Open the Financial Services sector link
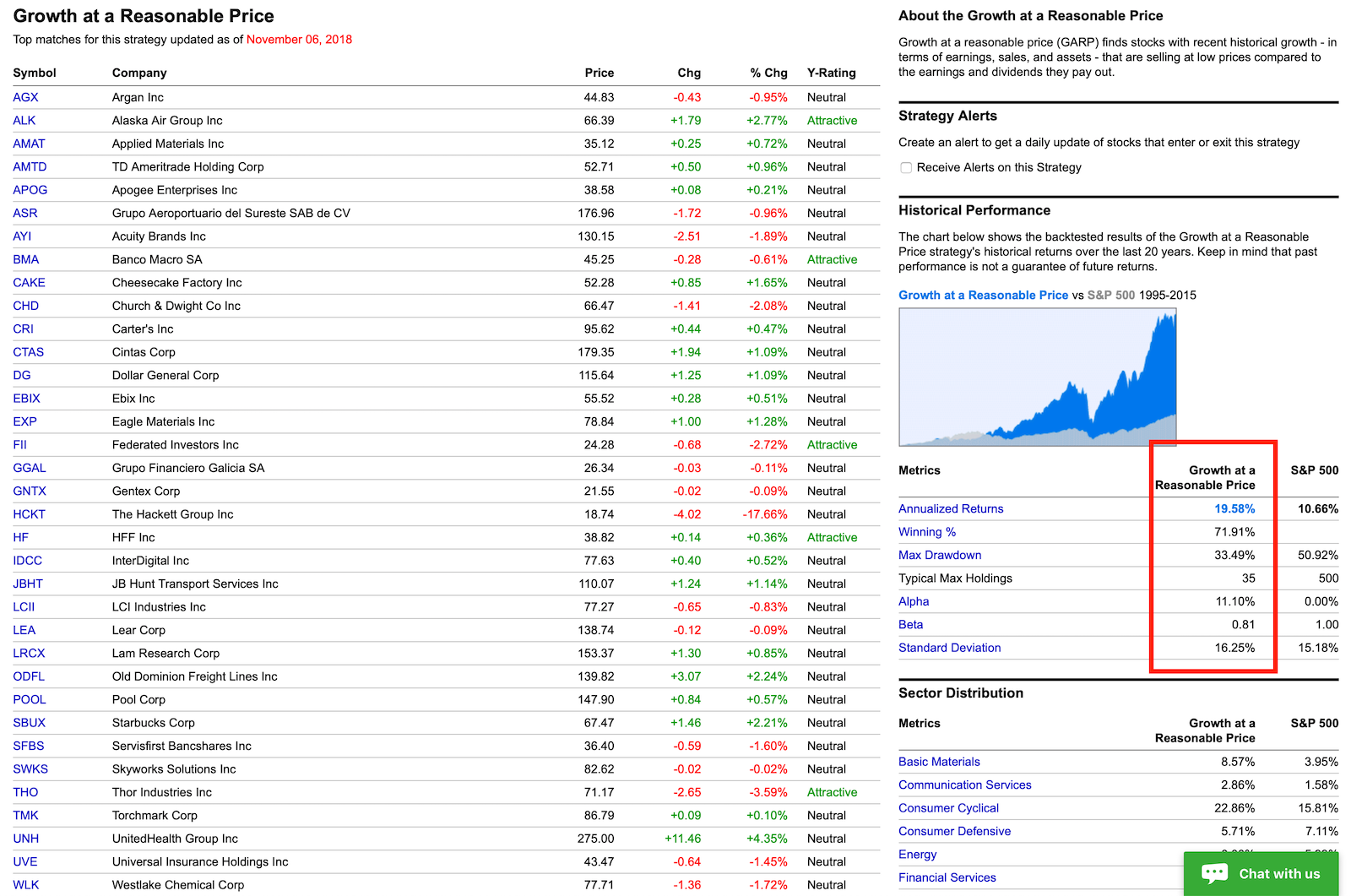The width and height of the screenshot is (1351, 896). (947, 877)
